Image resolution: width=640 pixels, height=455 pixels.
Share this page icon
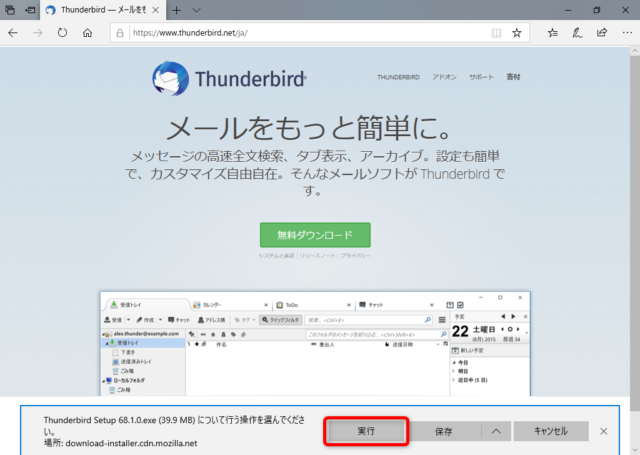602,33
